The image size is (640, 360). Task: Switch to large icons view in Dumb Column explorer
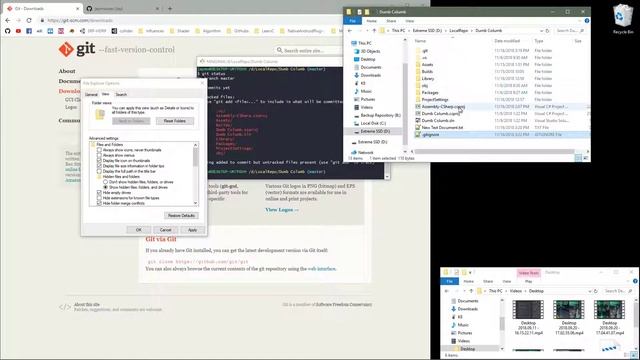pos(586,158)
